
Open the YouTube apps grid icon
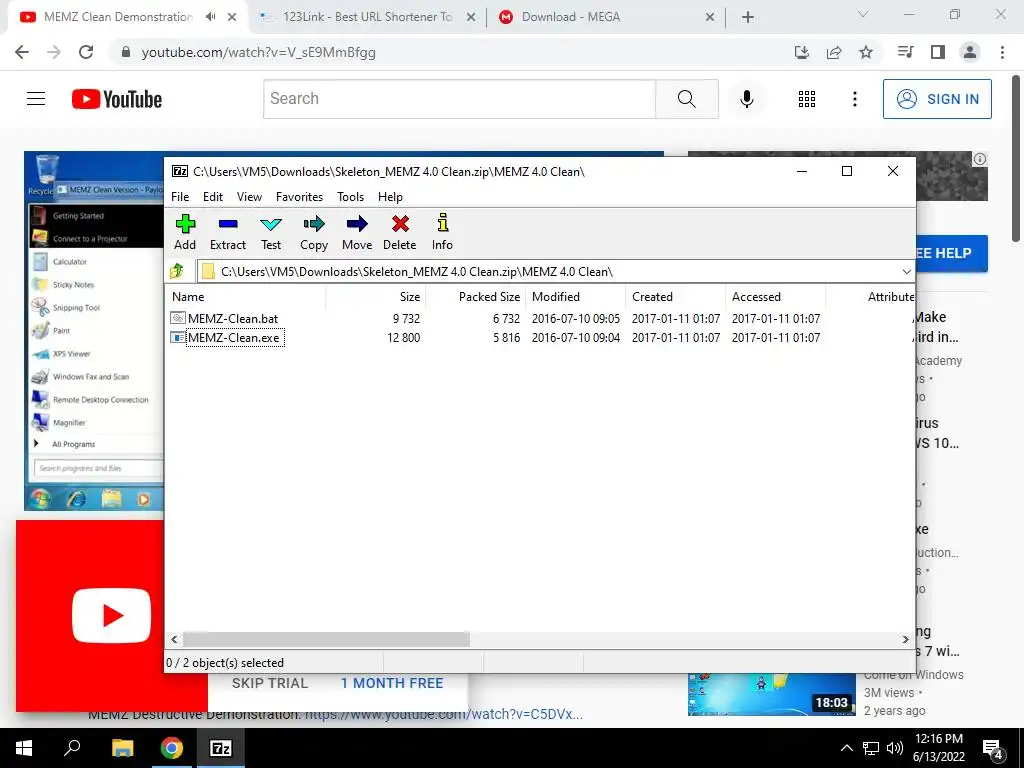pos(807,99)
